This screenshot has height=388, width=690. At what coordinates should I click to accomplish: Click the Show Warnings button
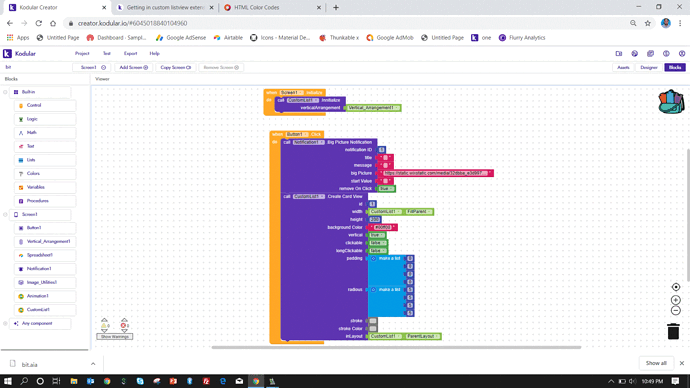point(114,337)
